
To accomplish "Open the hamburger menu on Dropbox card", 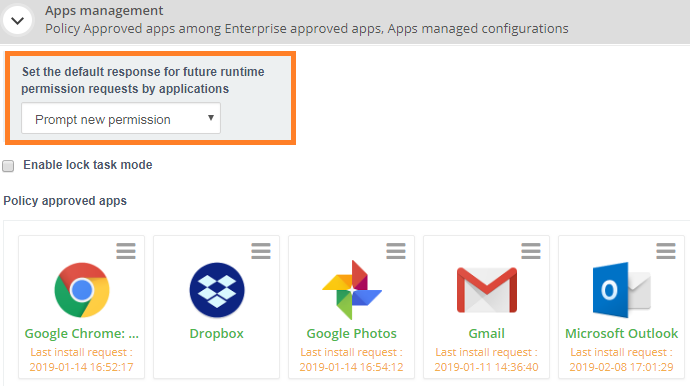I will pos(261,251).
